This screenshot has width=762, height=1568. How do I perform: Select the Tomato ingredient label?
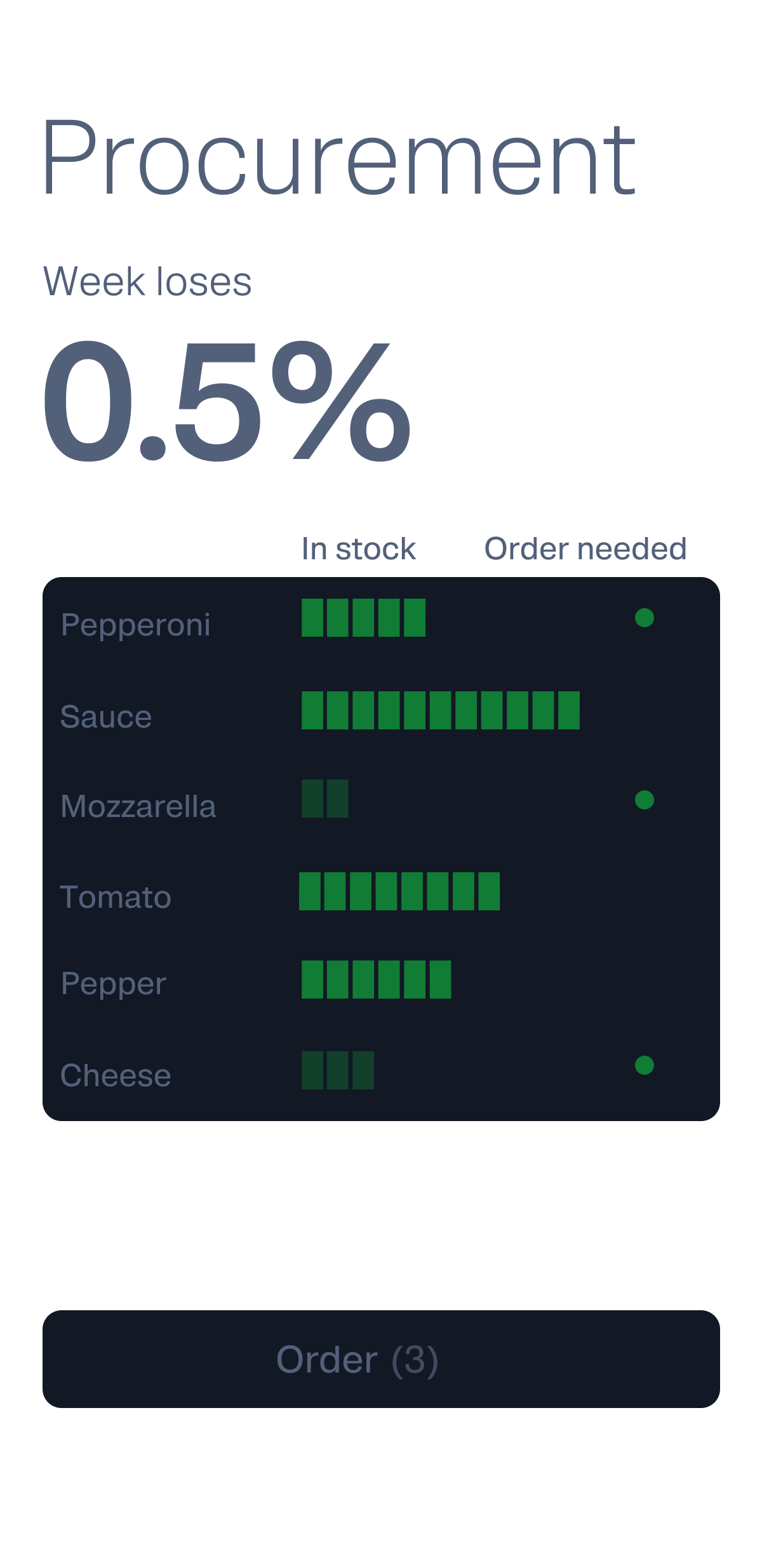[x=116, y=897]
